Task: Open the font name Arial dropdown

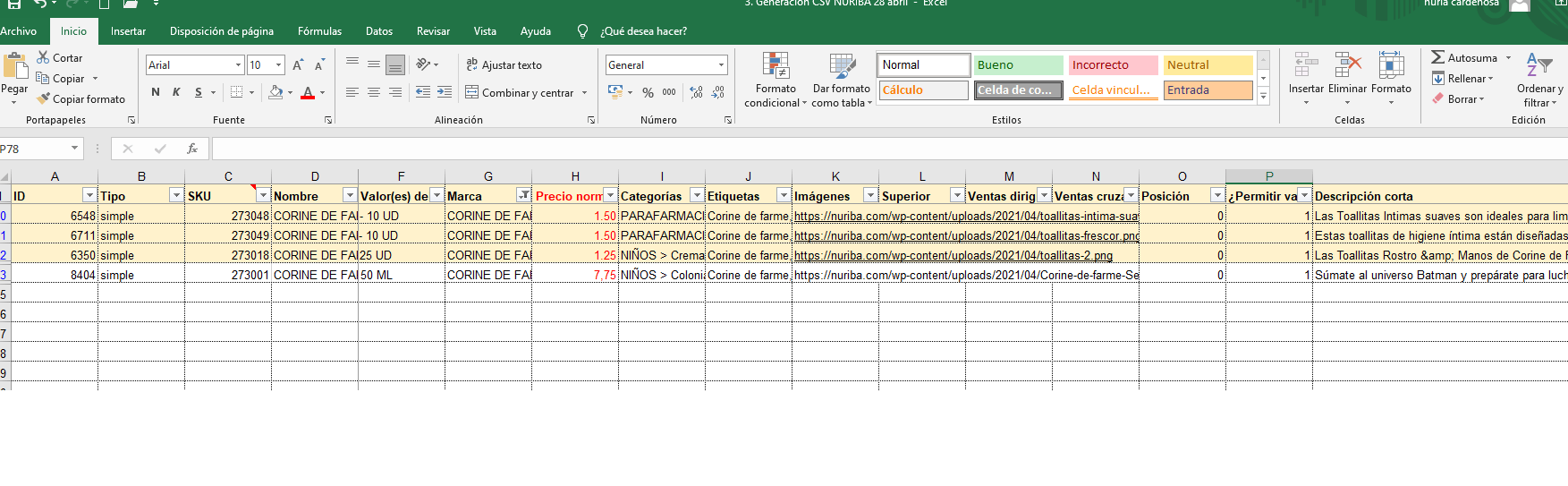Action: (238, 64)
